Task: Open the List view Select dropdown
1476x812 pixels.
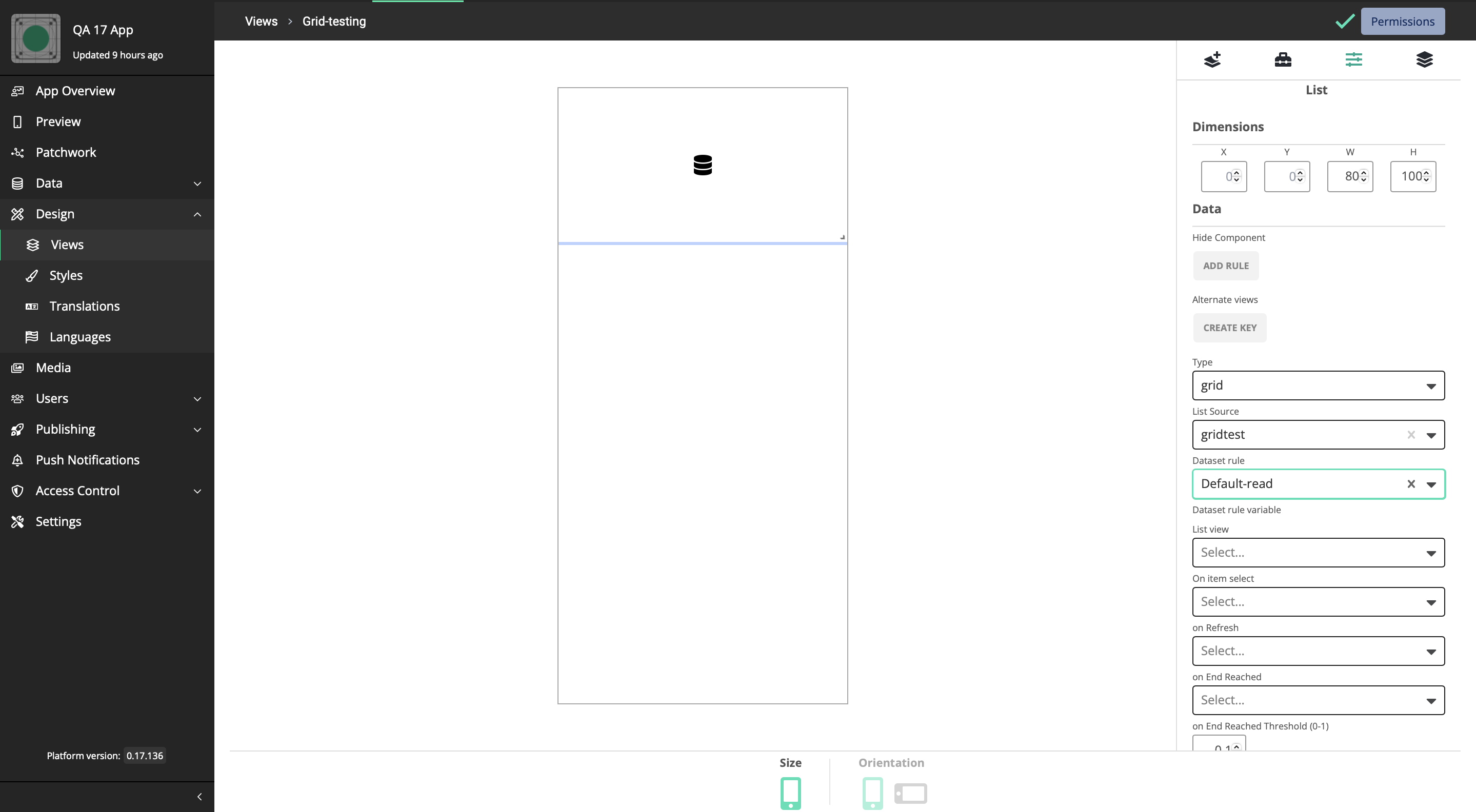Action: pyautogui.click(x=1318, y=552)
